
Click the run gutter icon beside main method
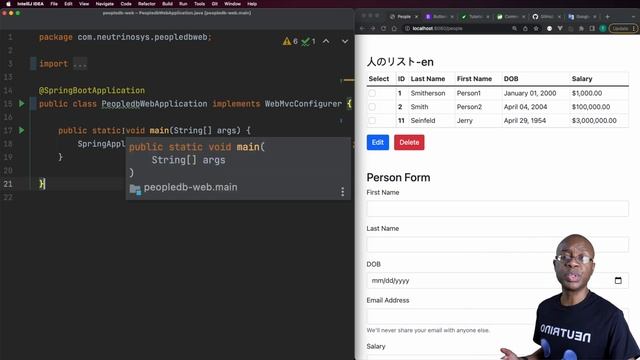tap(22, 131)
